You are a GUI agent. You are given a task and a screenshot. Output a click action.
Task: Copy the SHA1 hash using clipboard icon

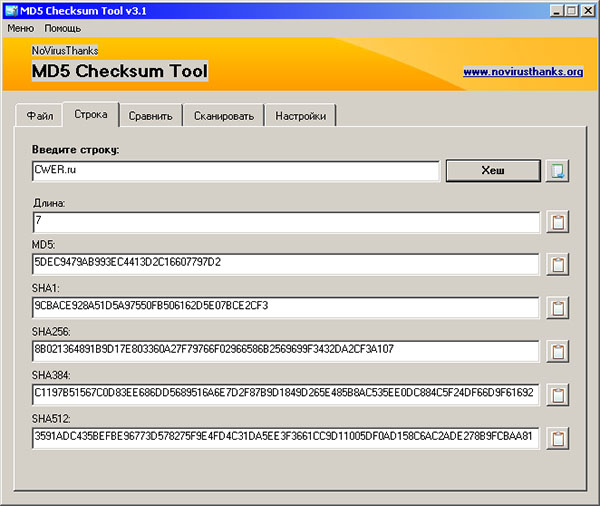(x=558, y=307)
